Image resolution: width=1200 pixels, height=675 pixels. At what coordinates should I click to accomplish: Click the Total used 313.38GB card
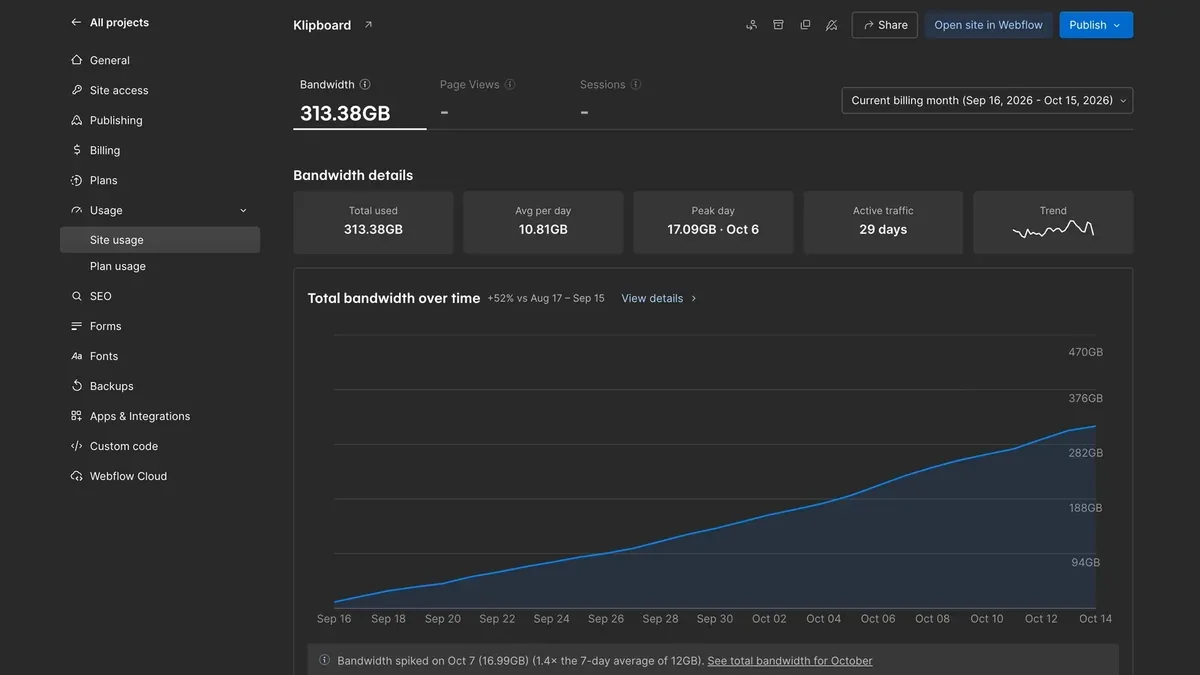[x=373, y=222]
